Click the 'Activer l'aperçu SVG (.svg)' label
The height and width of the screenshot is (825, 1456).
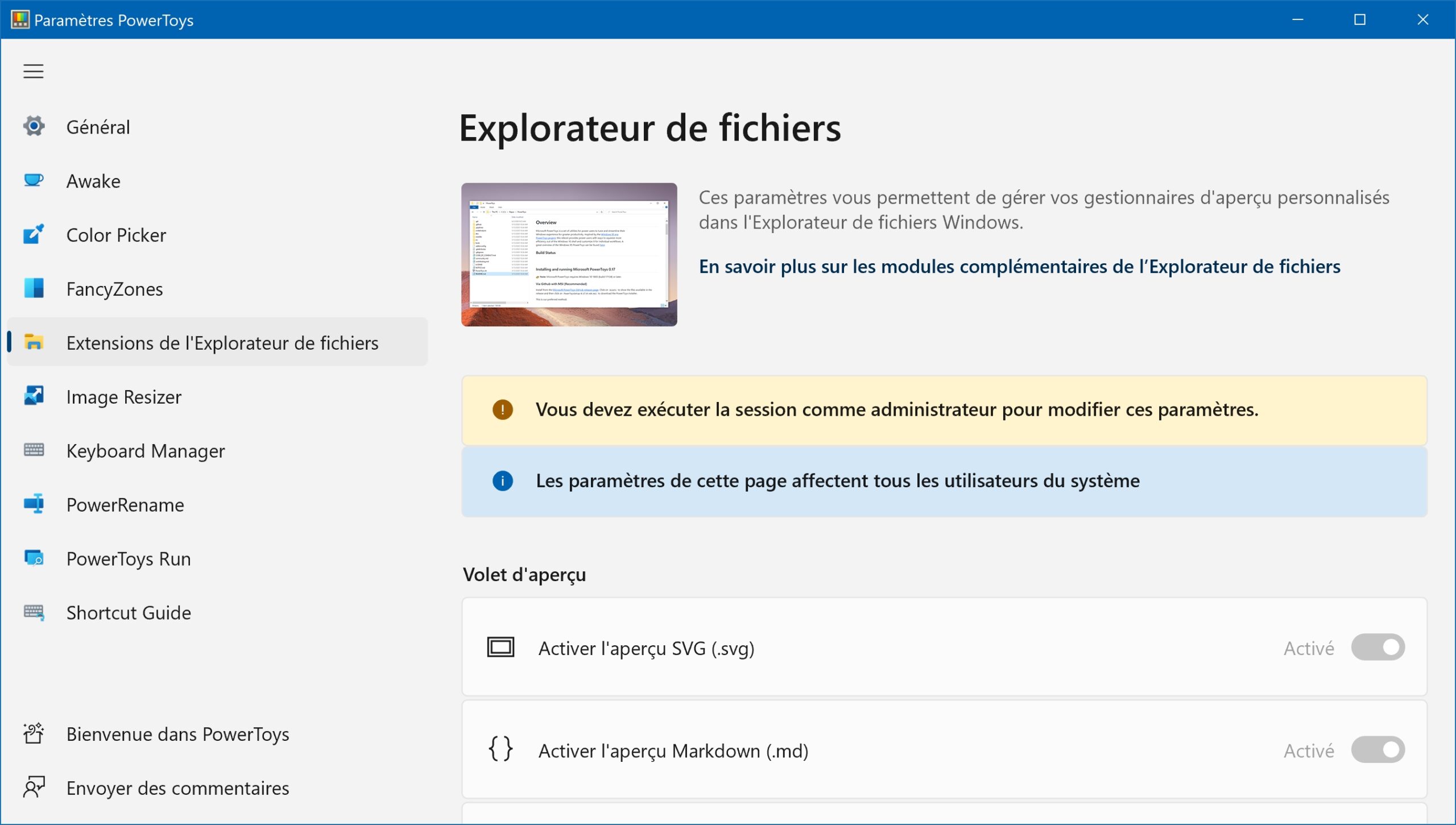pyautogui.click(x=646, y=648)
